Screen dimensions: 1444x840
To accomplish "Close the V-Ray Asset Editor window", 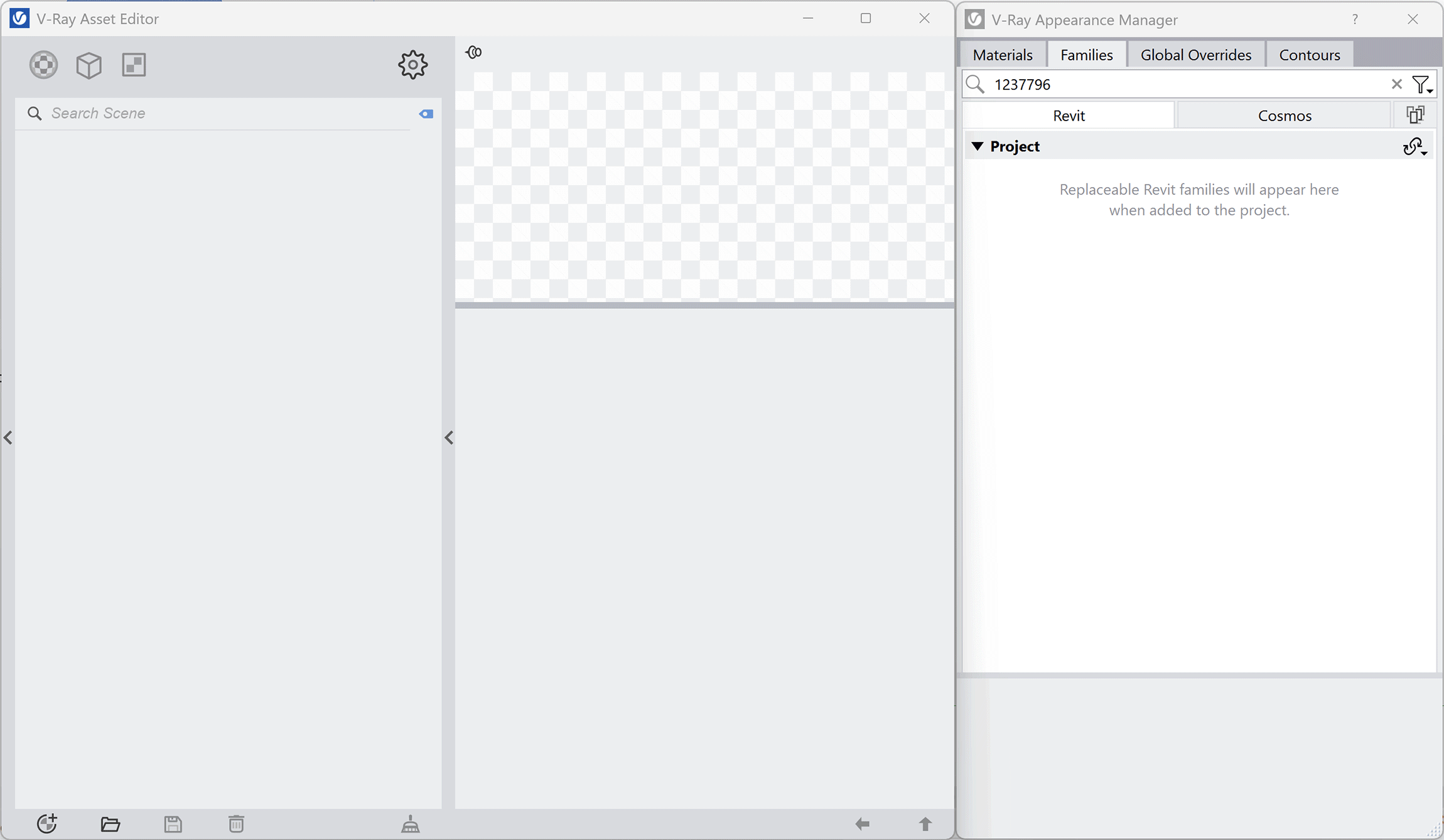I will tap(924, 18).
